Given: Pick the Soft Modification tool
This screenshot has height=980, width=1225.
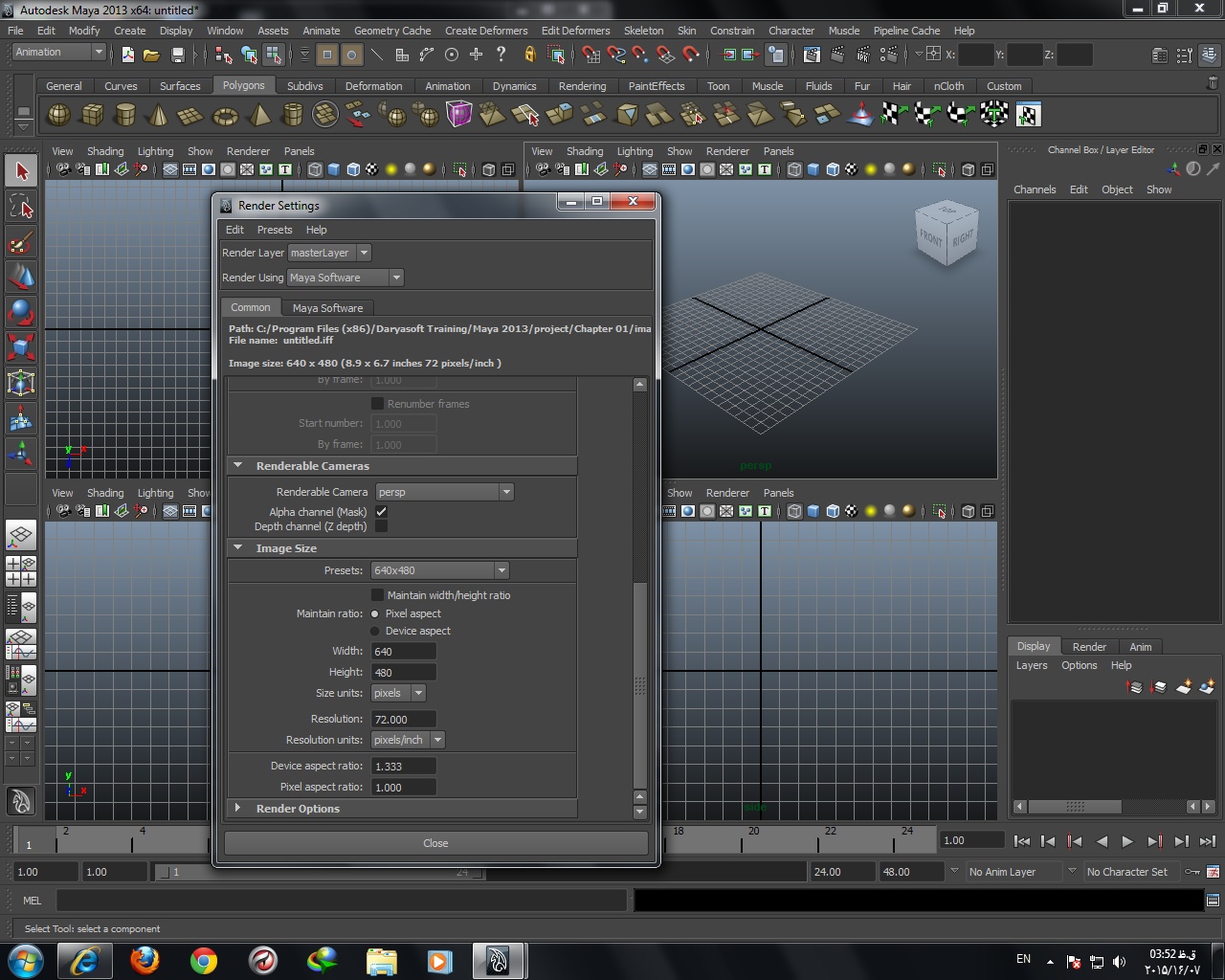Looking at the screenshot, I should click(21, 417).
